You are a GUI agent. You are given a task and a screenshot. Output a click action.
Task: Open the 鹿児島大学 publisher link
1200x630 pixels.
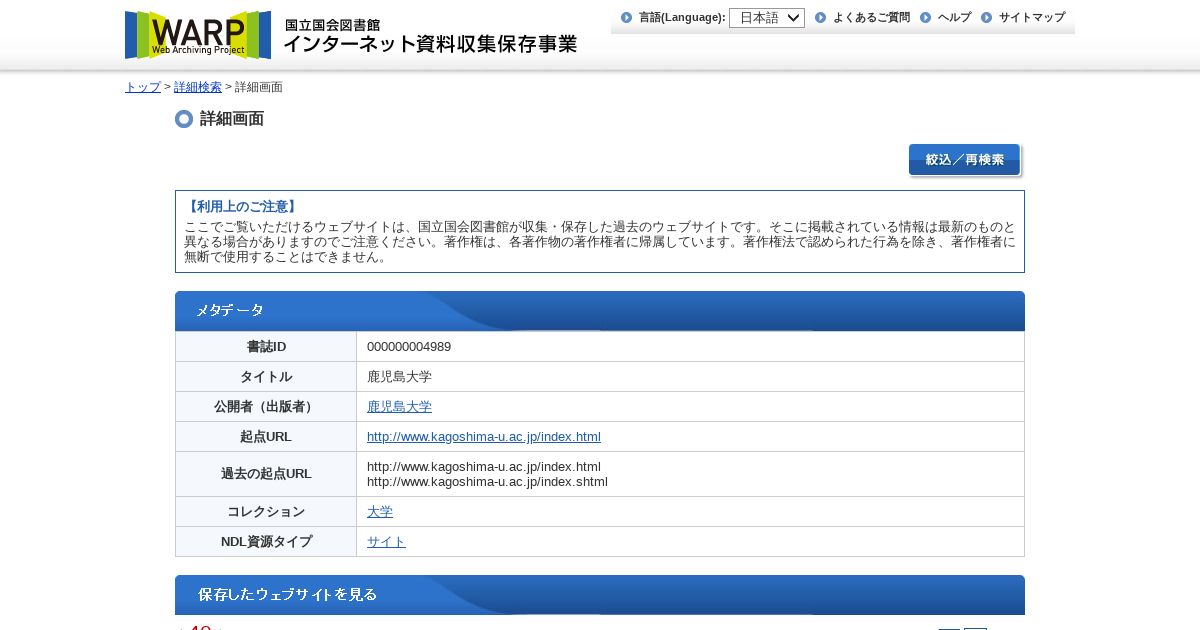pyautogui.click(x=399, y=407)
